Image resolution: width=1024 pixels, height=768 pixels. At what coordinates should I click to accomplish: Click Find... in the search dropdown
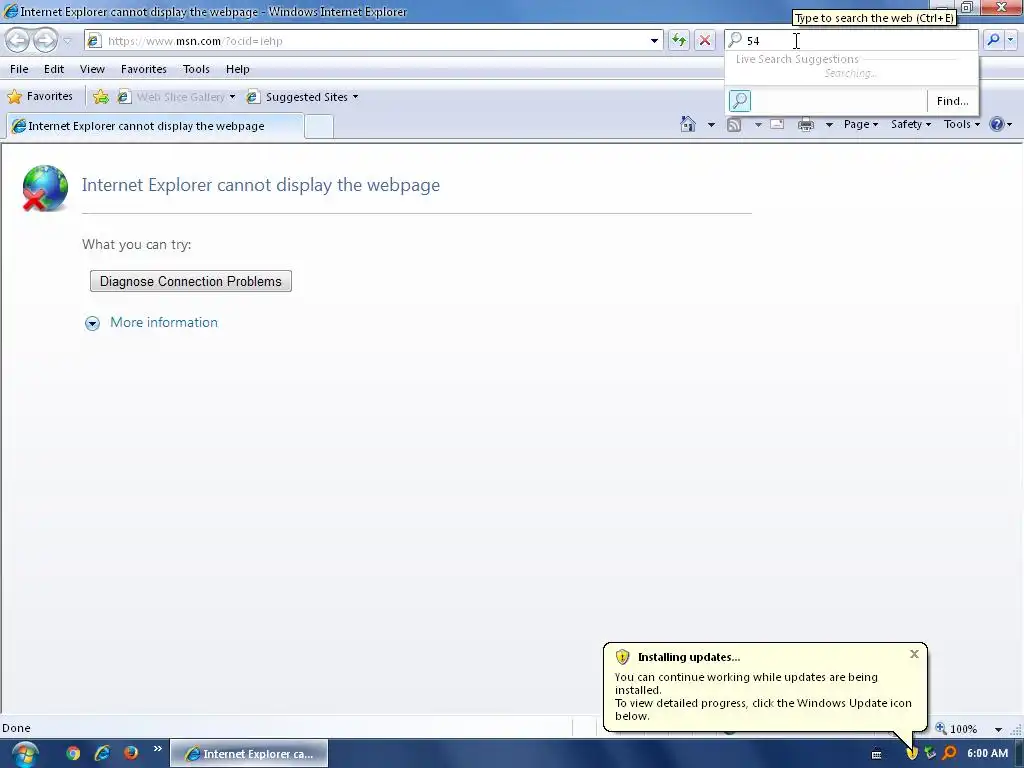952,101
